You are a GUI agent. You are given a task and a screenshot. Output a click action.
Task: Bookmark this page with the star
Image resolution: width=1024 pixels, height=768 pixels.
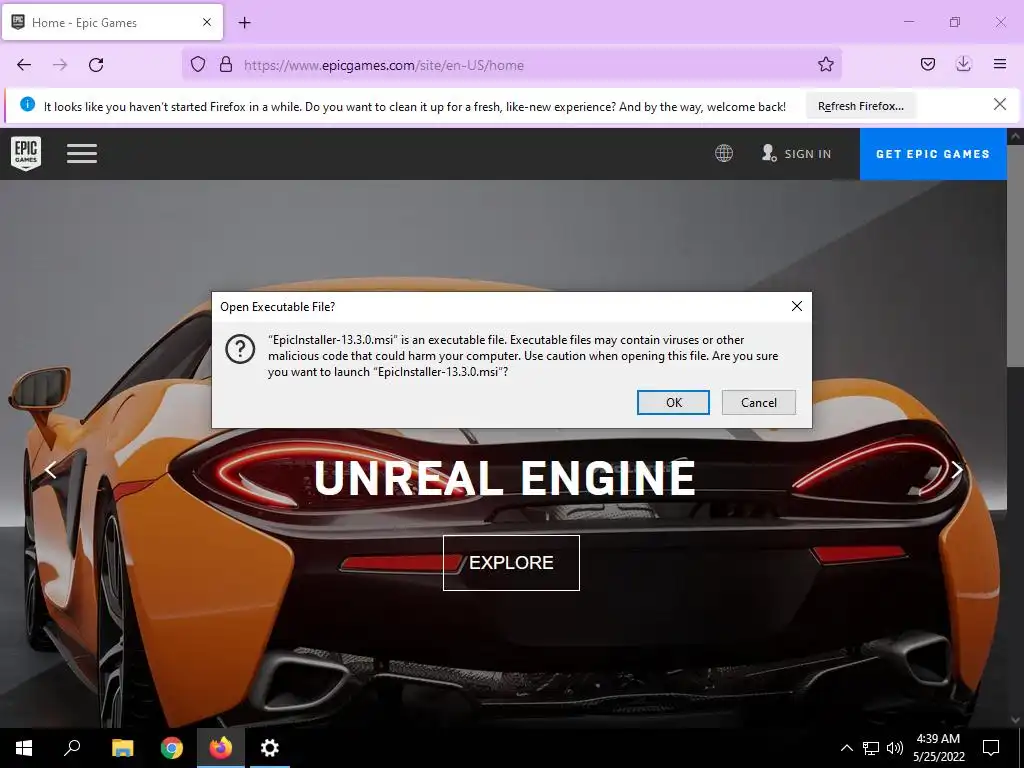coord(825,65)
